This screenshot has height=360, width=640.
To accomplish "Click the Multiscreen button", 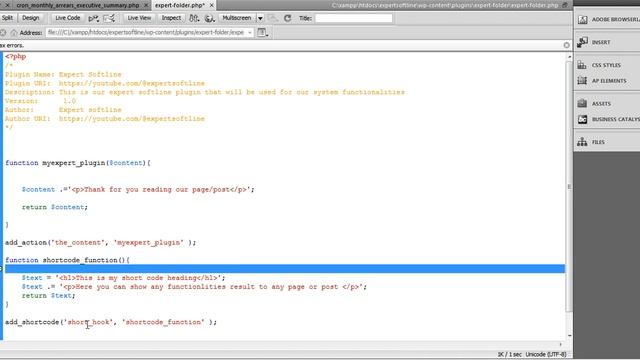I will [x=237, y=18].
